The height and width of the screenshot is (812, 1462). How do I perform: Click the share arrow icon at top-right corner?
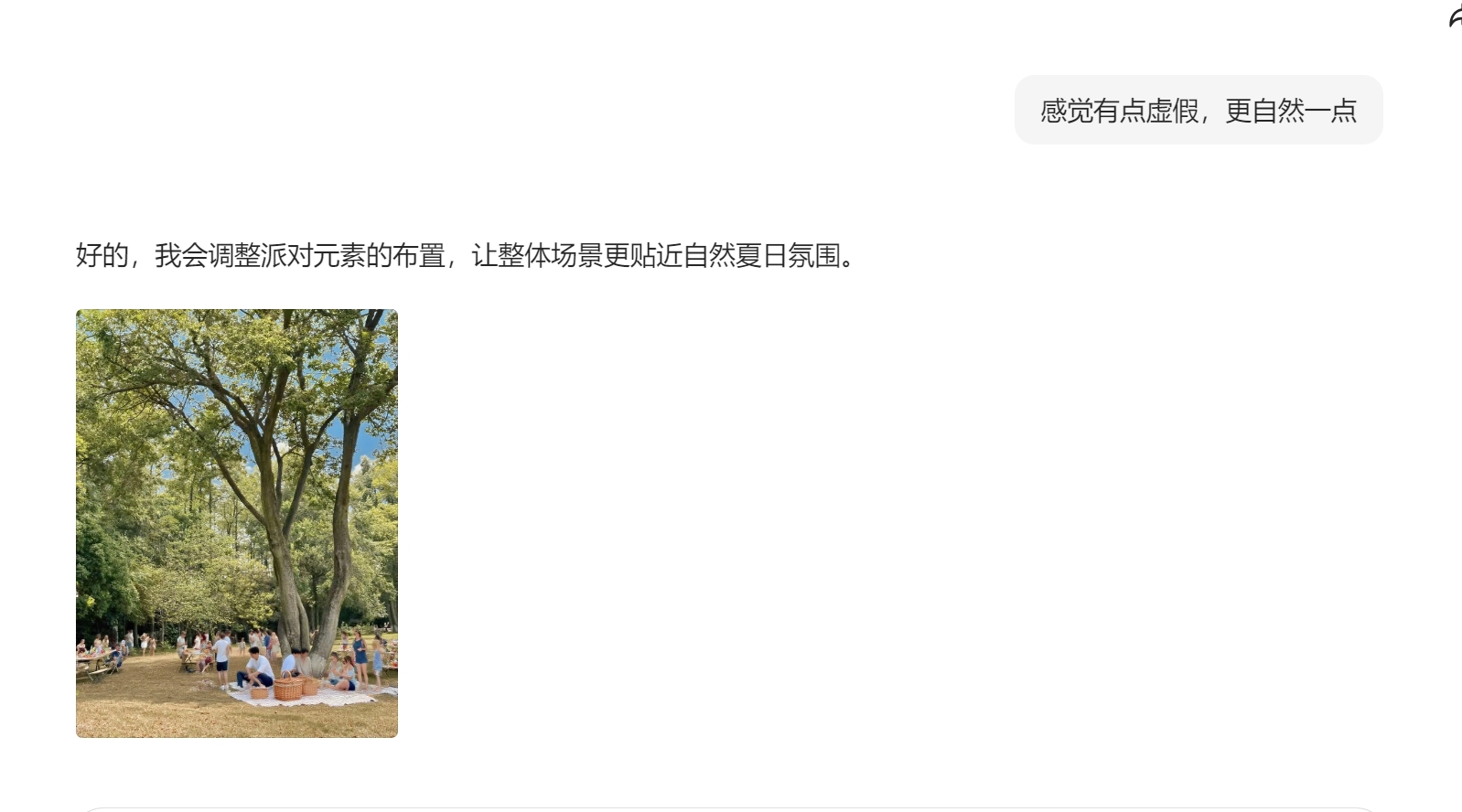click(1456, 16)
